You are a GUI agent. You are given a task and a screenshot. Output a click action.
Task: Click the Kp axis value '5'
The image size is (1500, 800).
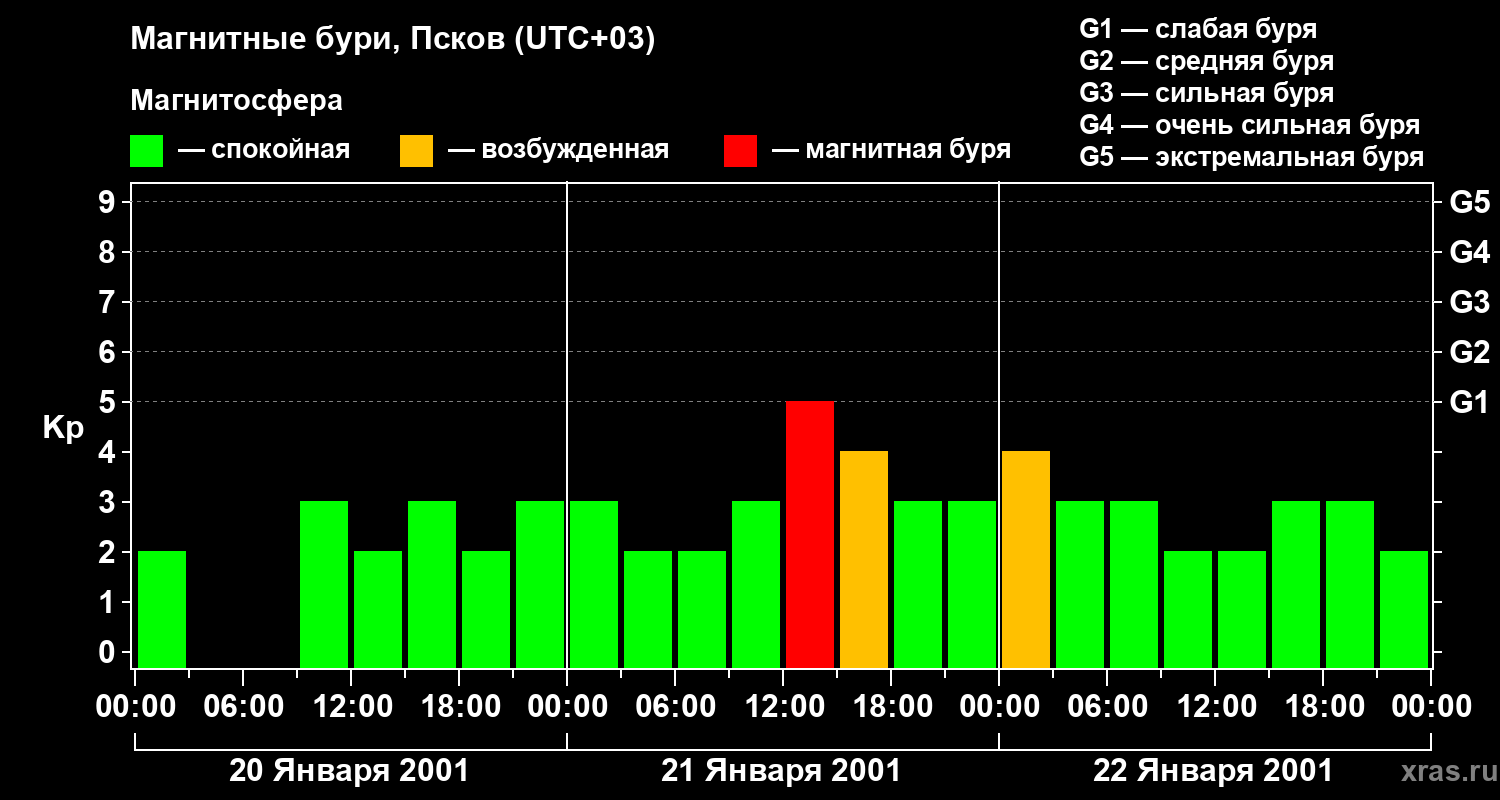[x=109, y=402]
